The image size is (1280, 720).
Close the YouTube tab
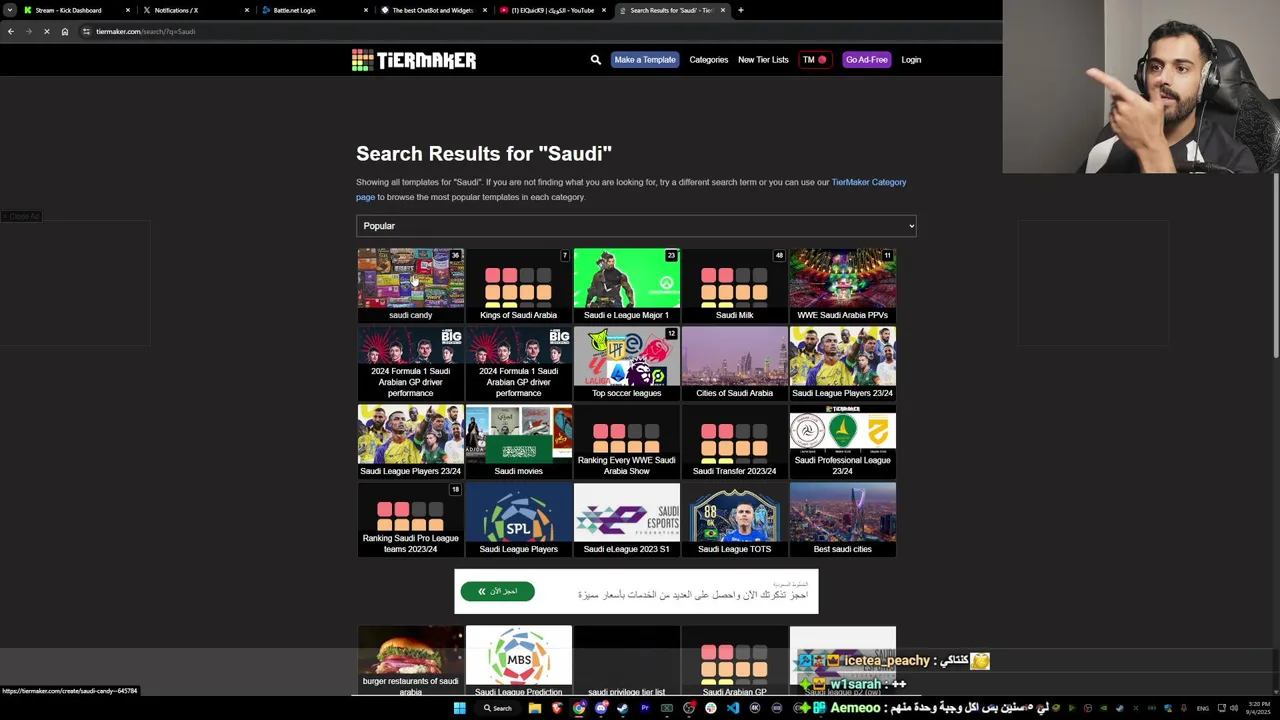(604, 10)
